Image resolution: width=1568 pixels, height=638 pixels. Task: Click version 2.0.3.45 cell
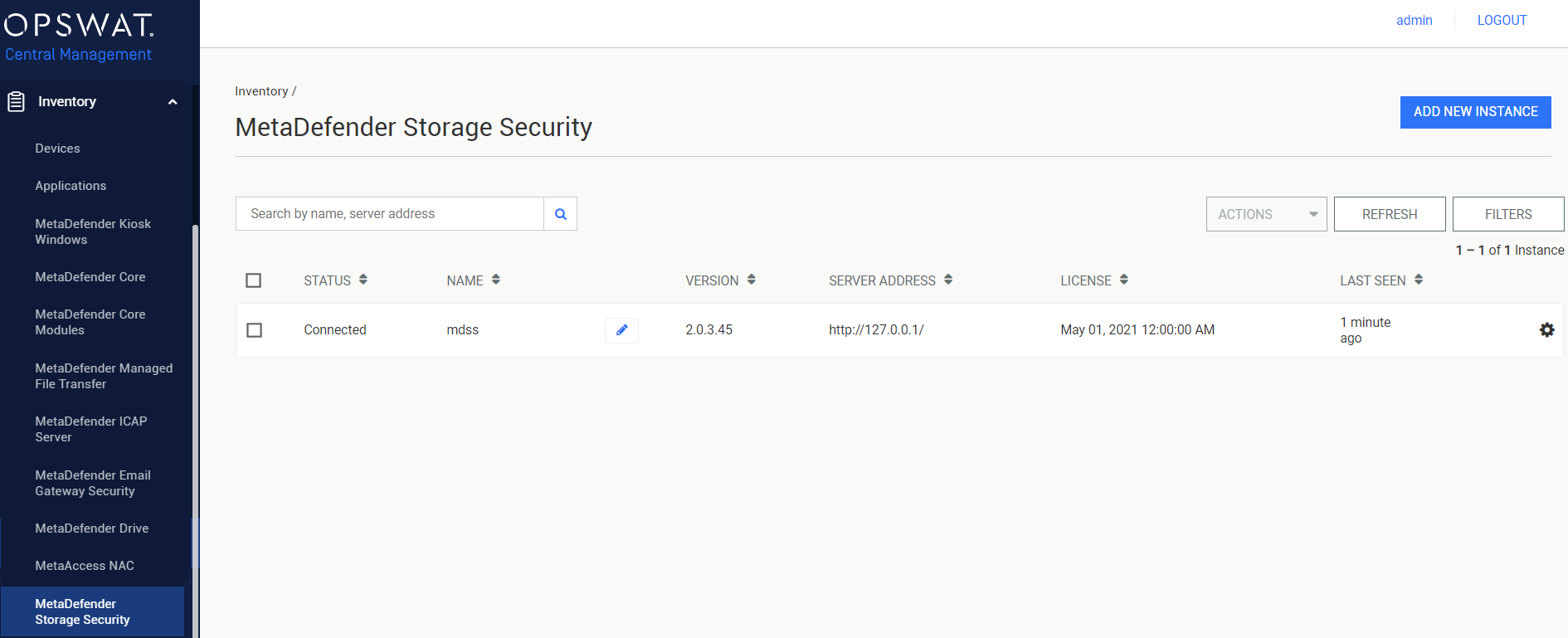709,330
